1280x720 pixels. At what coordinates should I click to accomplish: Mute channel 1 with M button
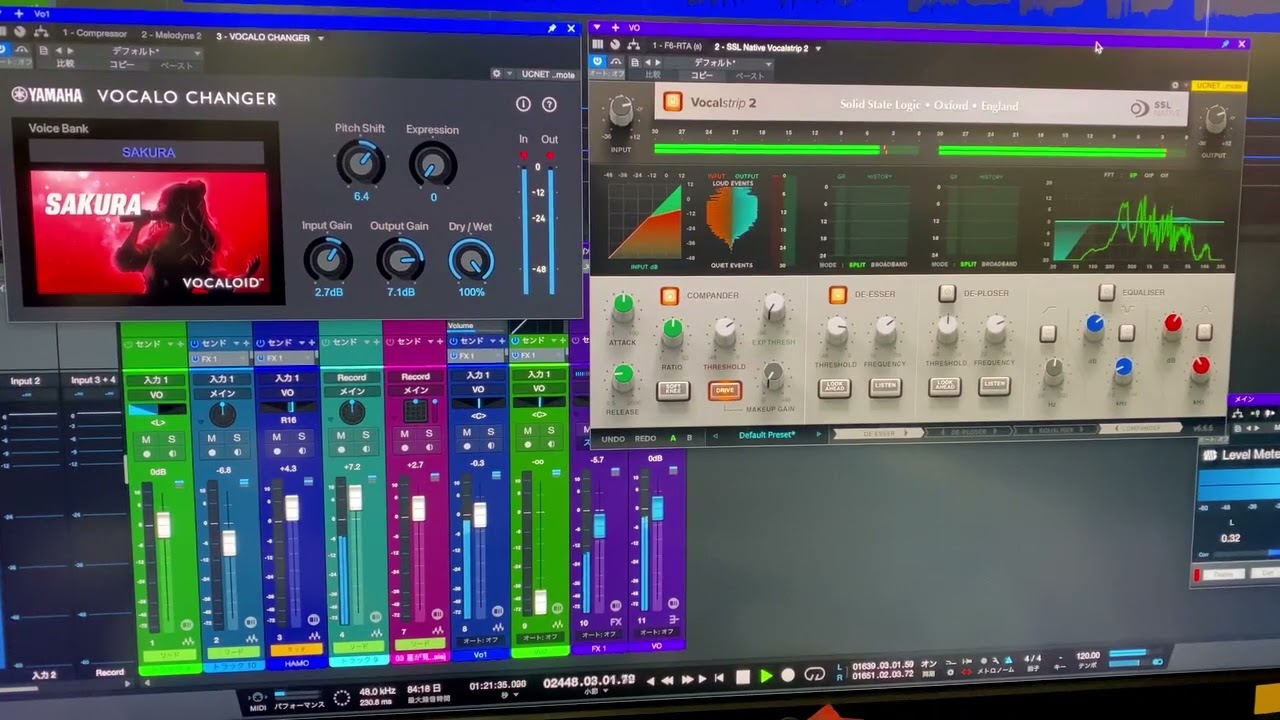click(x=146, y=438)
